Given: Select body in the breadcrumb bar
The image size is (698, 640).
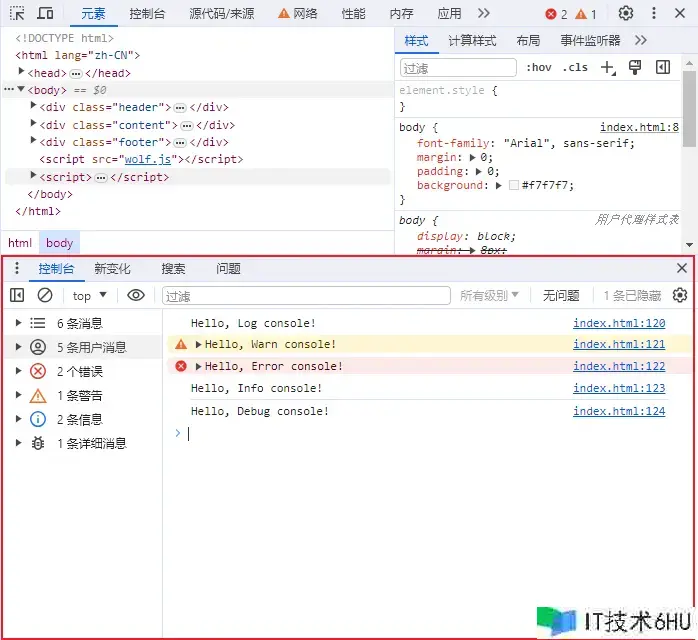Looking at the screenshot, I should [x=59, y=243].
